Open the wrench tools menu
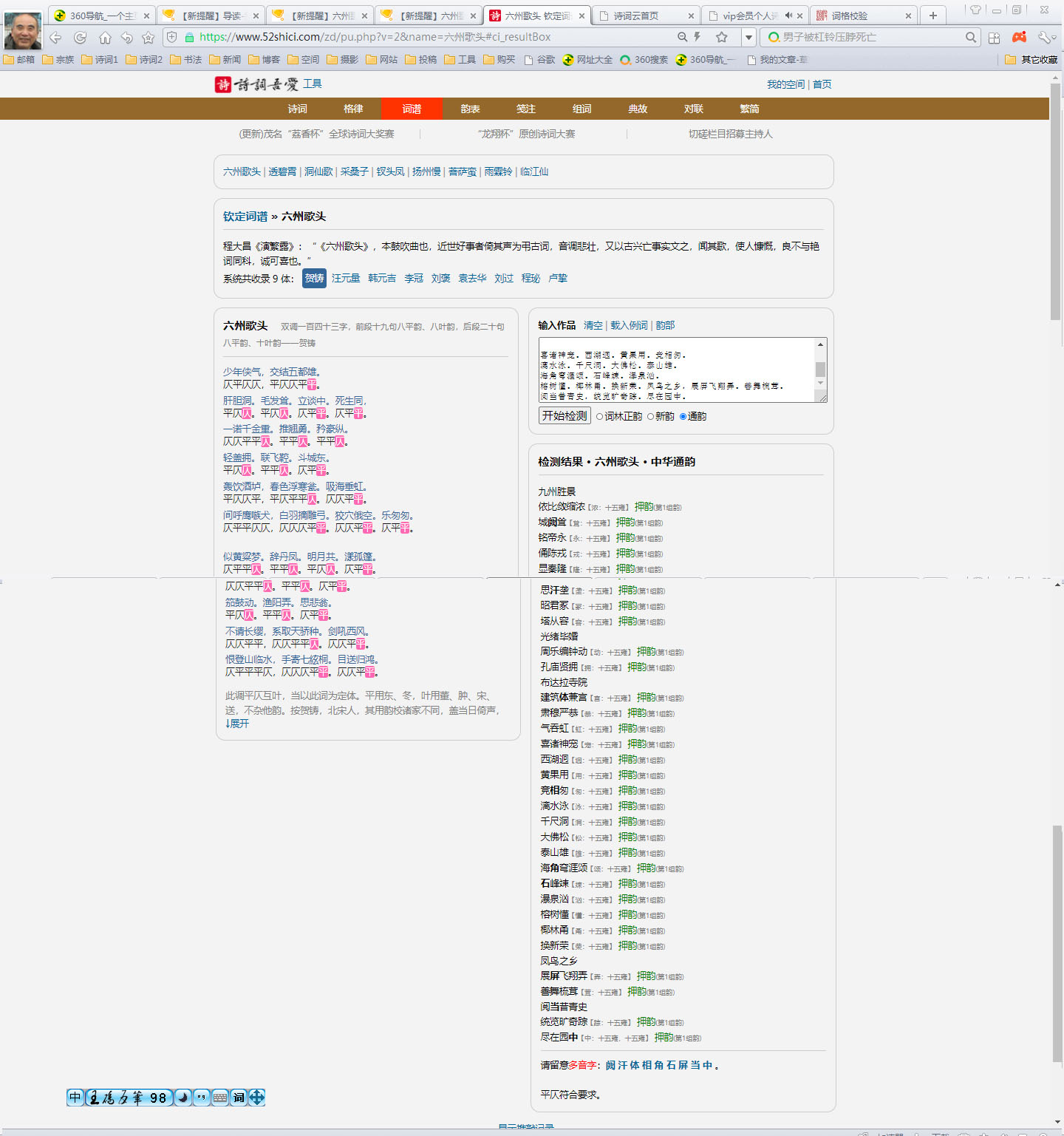 point(1046,37)
